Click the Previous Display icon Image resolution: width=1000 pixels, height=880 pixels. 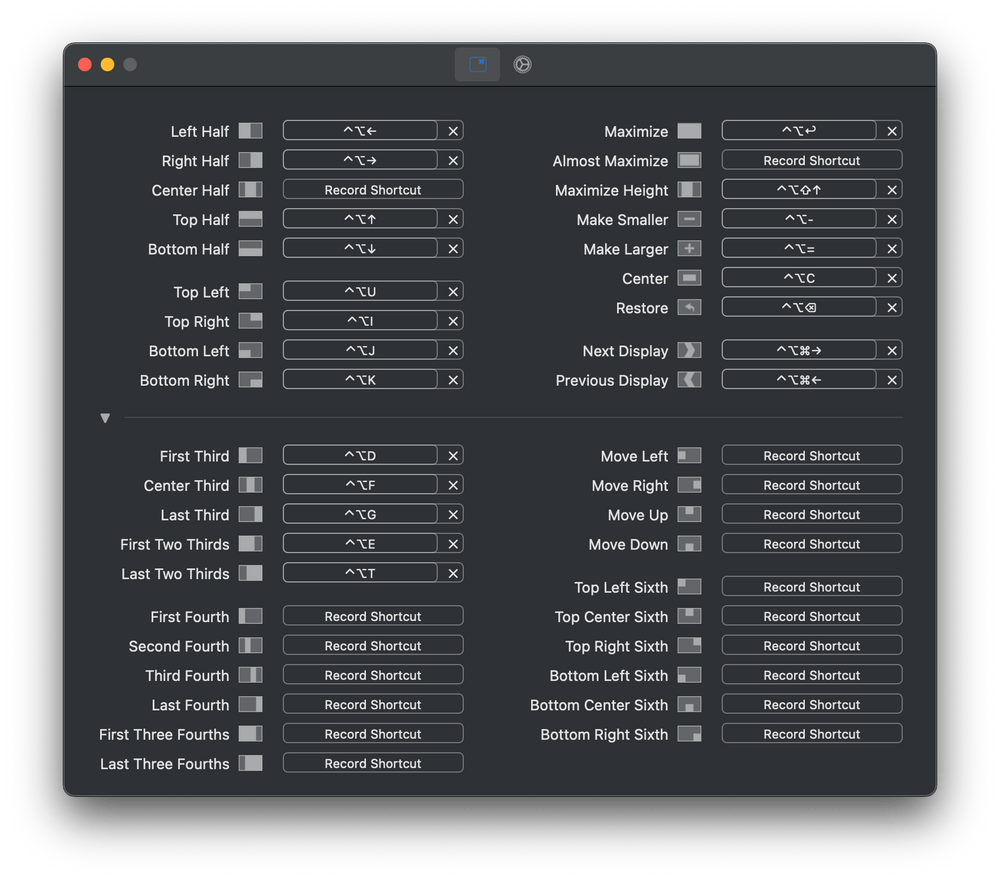coord(691,380)
